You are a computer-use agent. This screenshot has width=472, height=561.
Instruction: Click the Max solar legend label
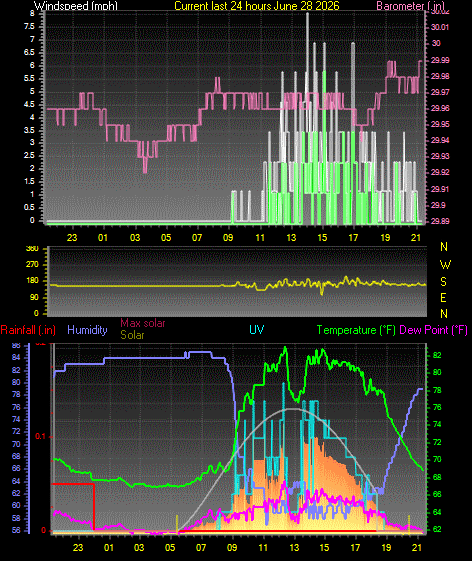click(142, 323)
